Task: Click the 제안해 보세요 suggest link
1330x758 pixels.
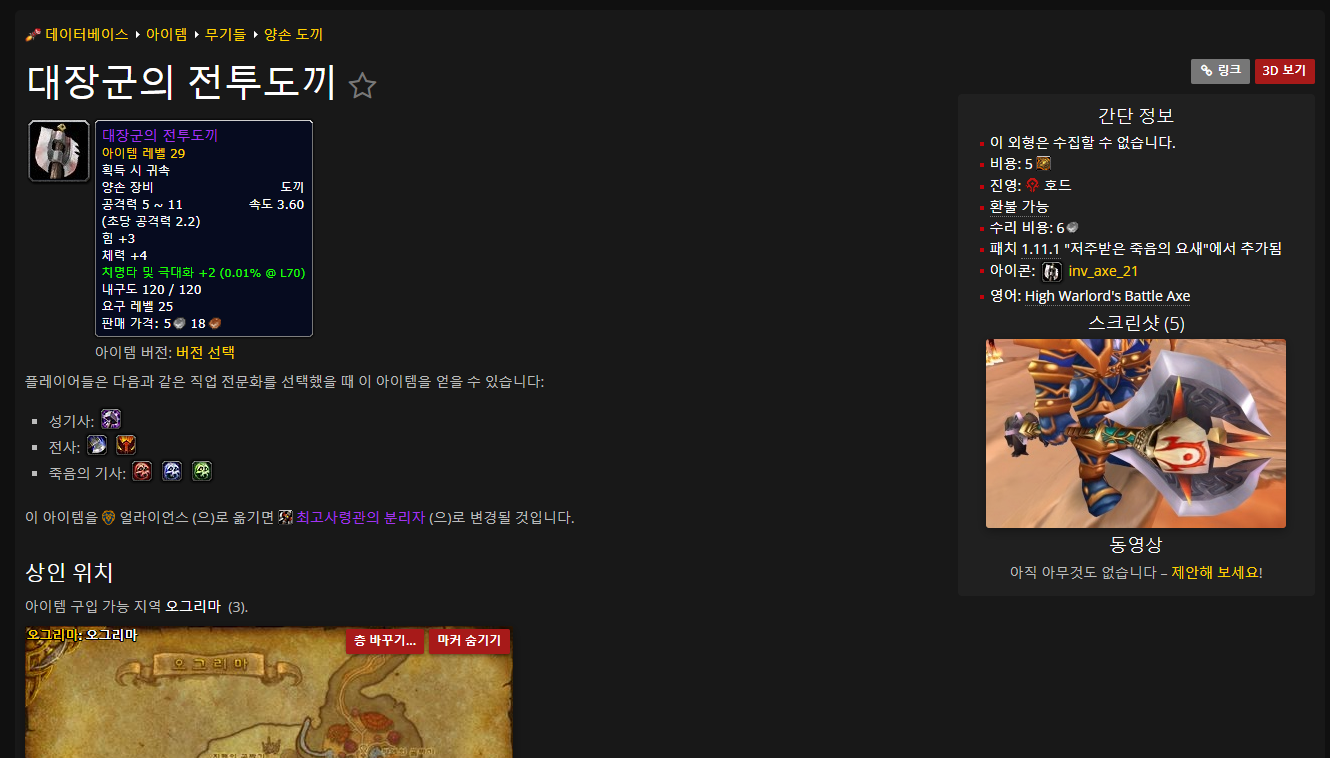Action: [1215, 572]
